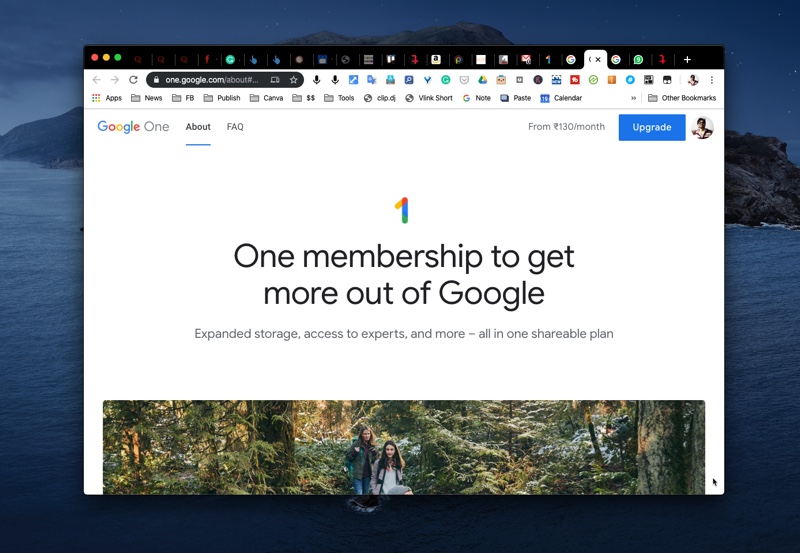Expand the Publish bookmarks folder
Image resolution: width=800 pixels, height=553 pixels.
(222, 98)
